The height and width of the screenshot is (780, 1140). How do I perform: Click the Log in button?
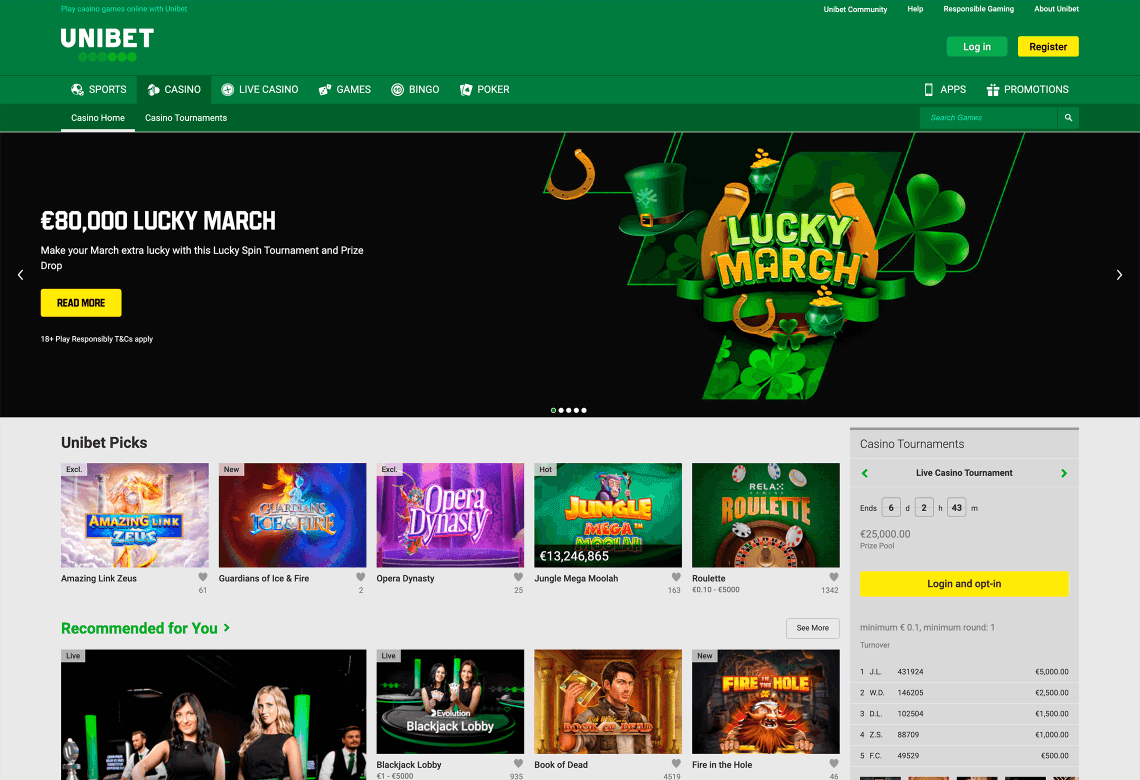click(x=976, y=47)
